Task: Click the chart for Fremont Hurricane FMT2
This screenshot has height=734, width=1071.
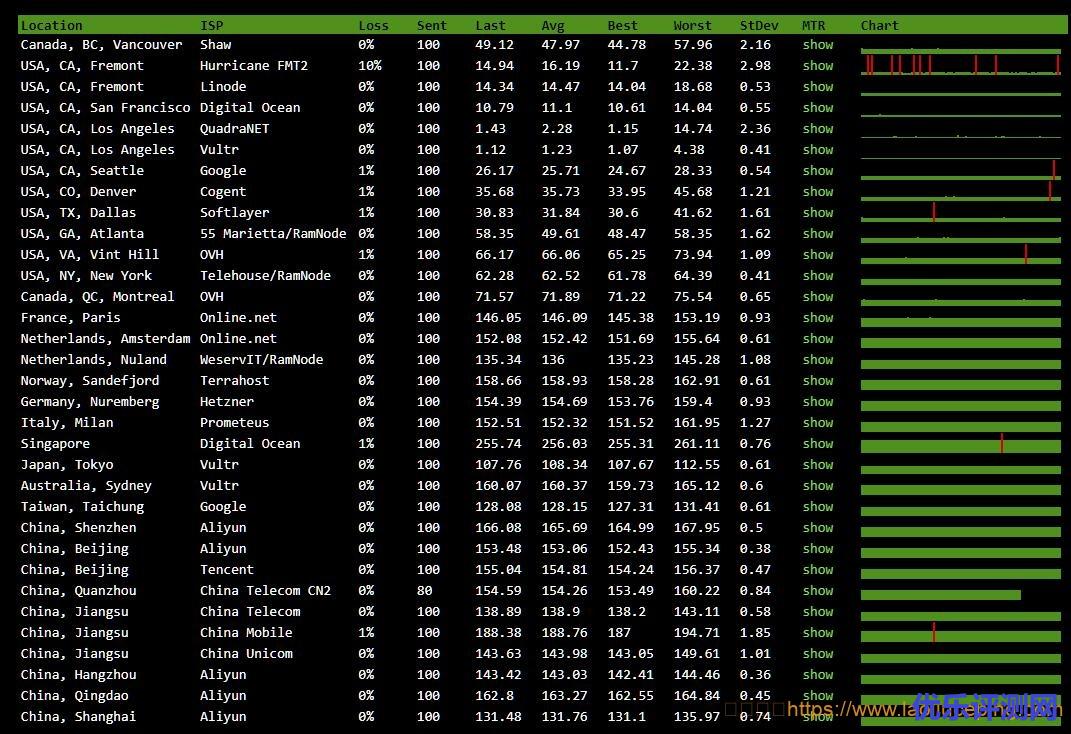Action: pyautogui.click(x=960, y=66)
